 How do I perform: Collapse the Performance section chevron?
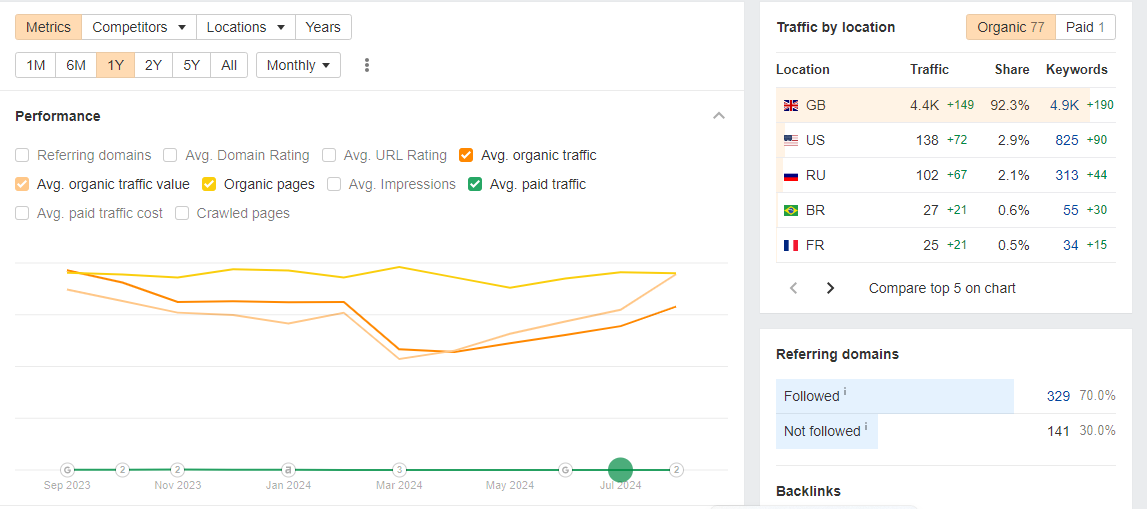point(719,116)
